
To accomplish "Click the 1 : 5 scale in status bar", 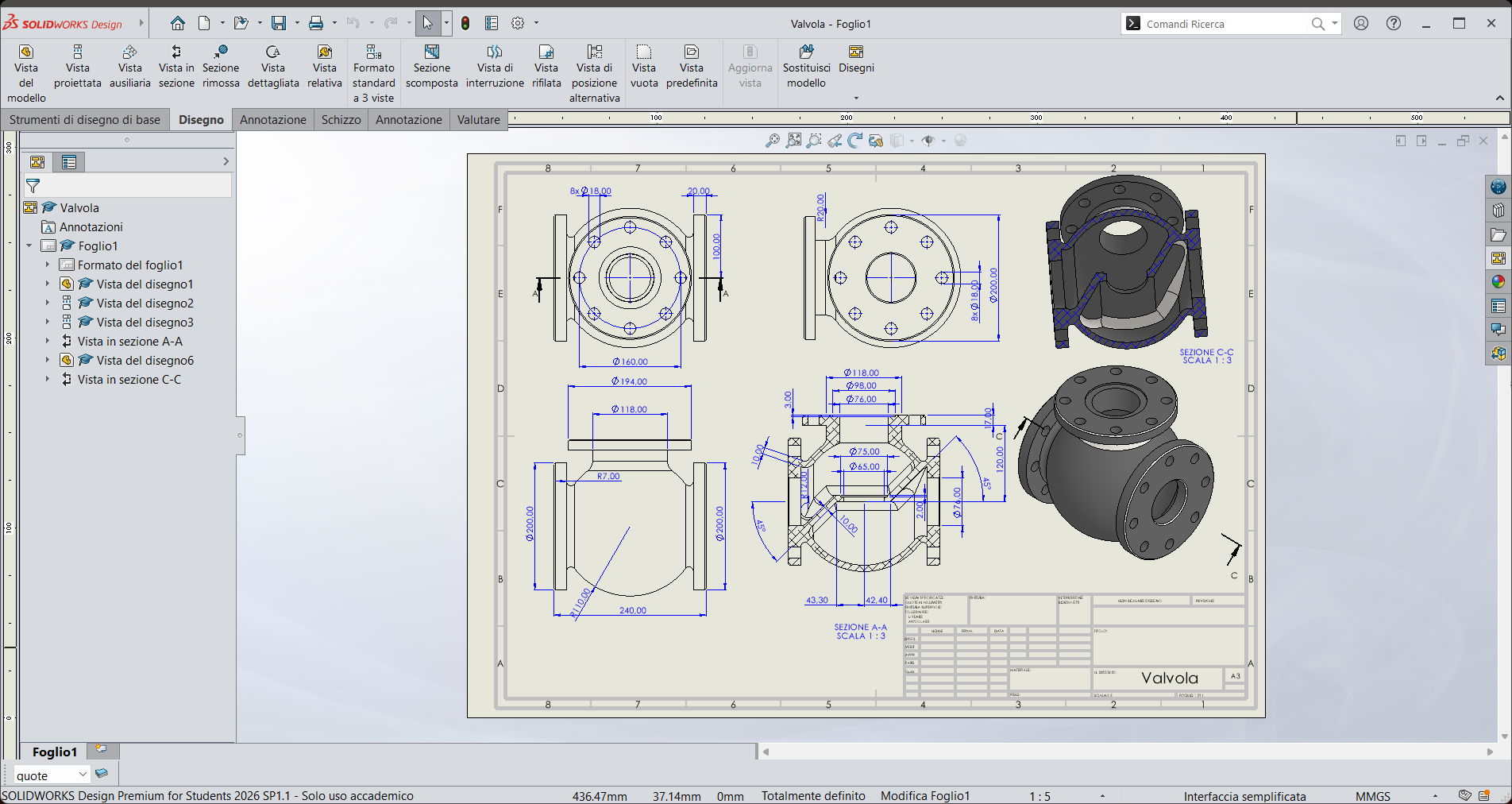I will click(x=1039, y=796).
